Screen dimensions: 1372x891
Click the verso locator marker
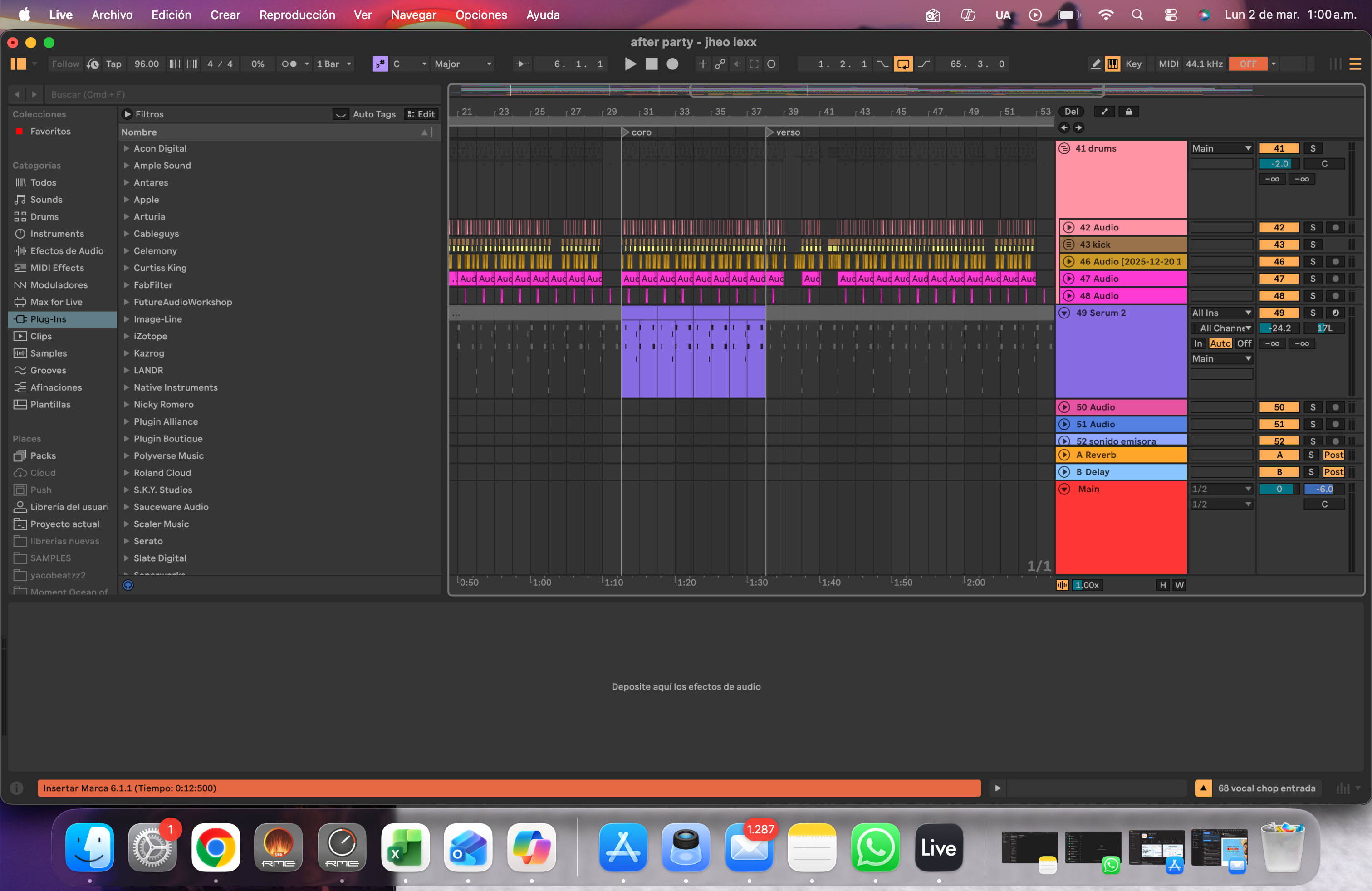770,132
